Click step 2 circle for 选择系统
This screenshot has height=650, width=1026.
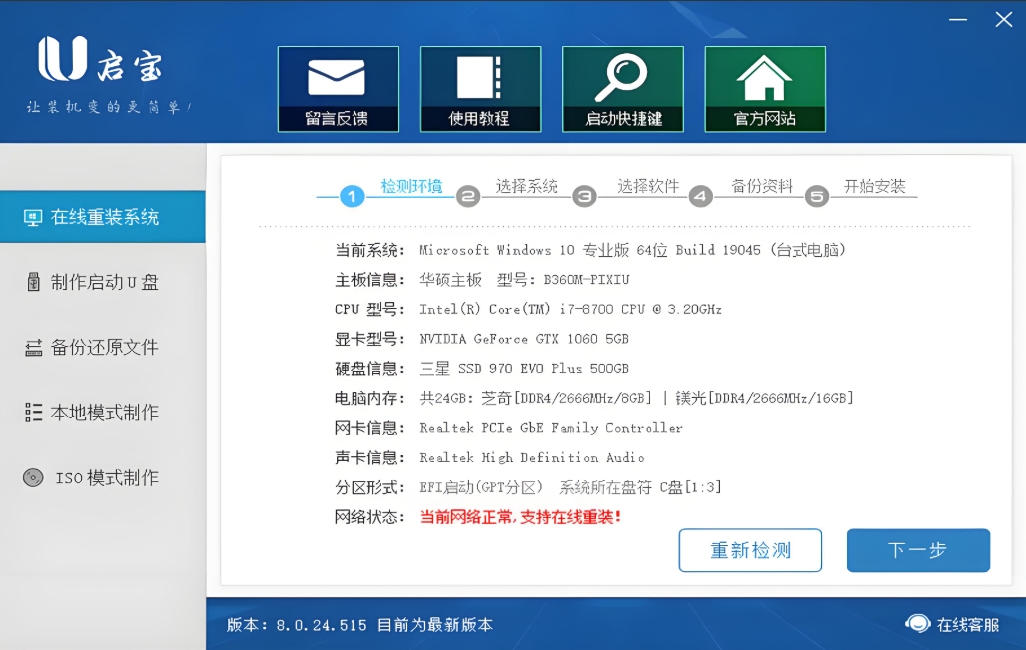[x=468, y=196]
